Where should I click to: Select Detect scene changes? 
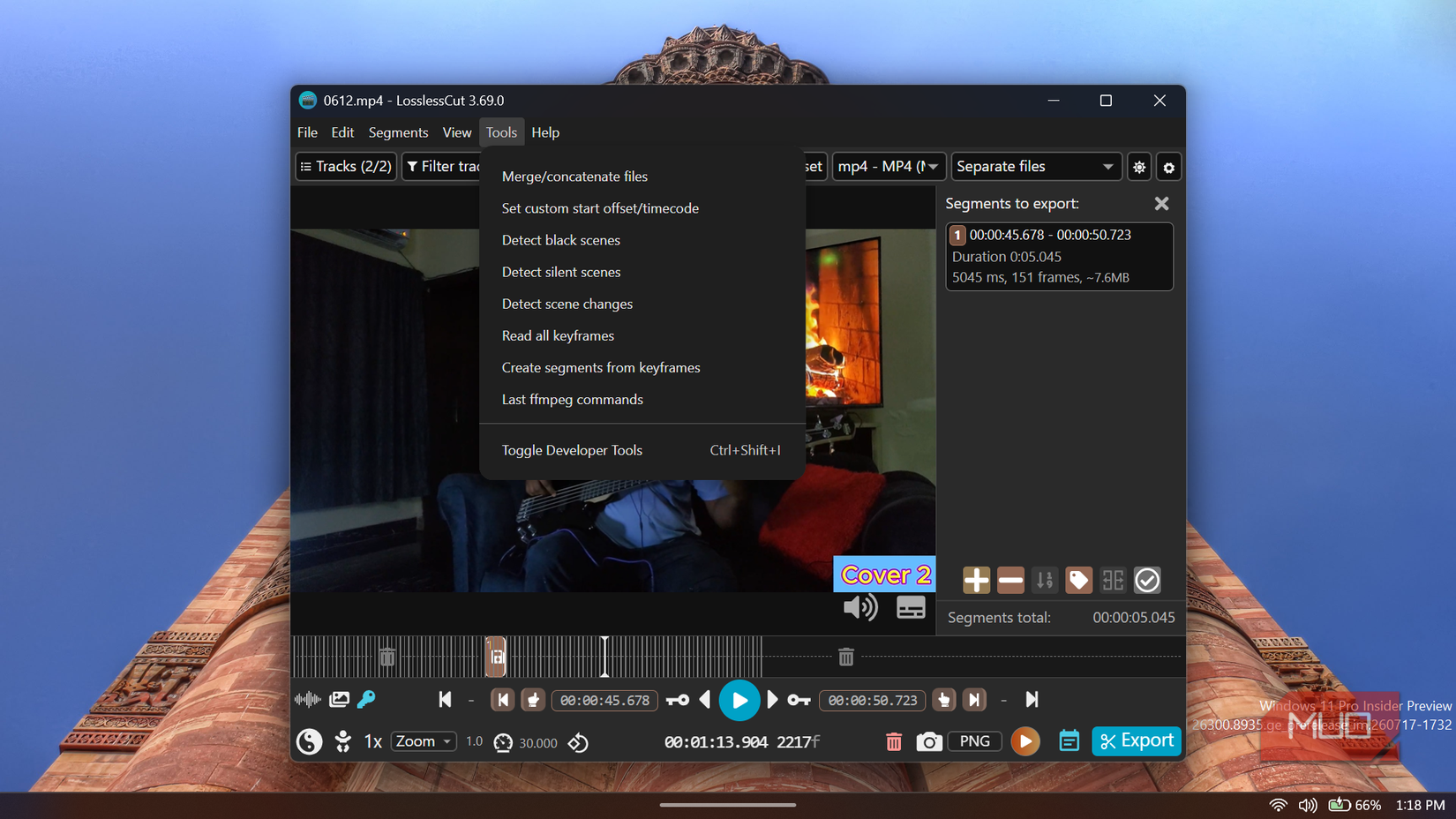click(x=642, y=304)
